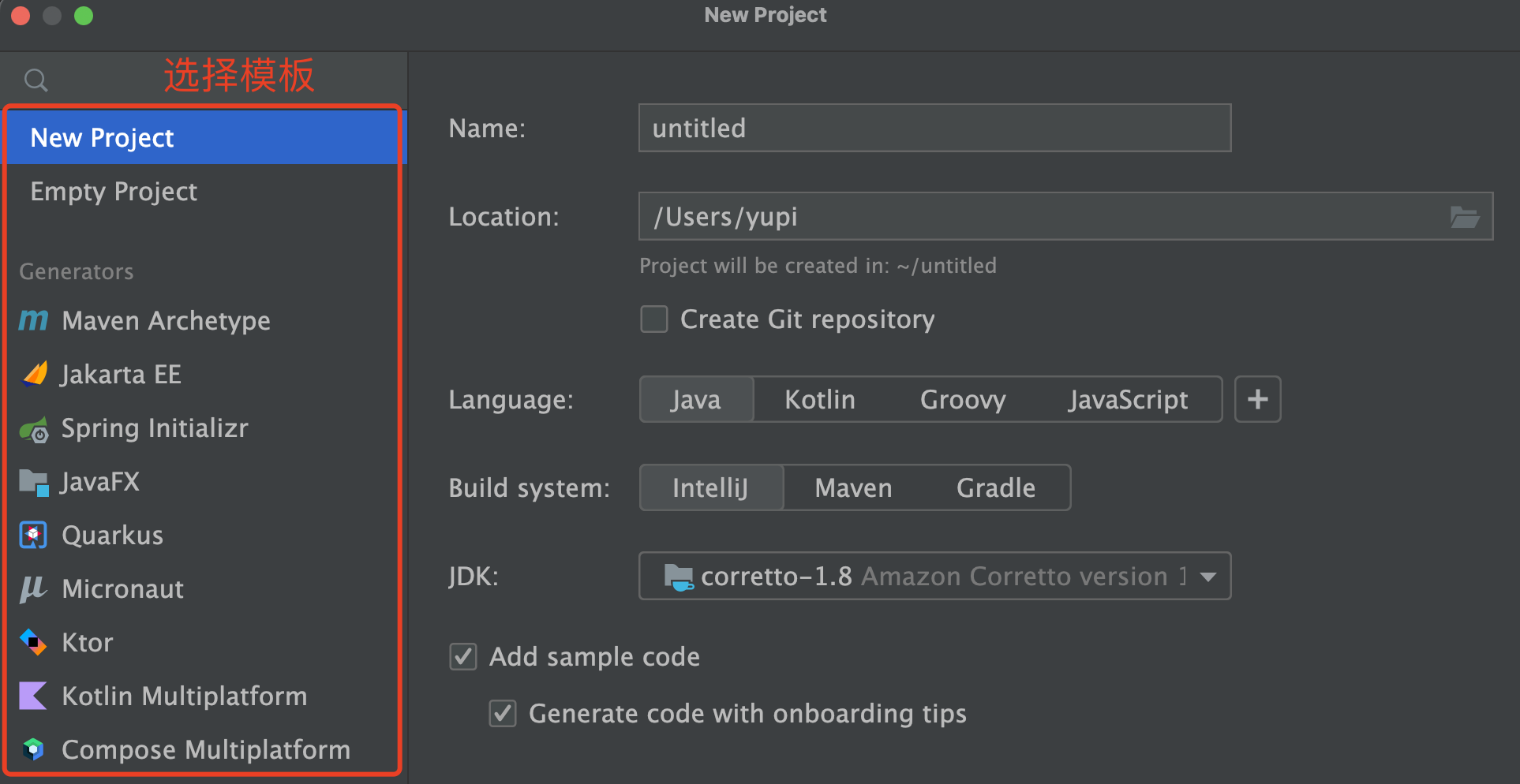This screenshot has width=1520, height=784.
Task: Click the Micronaut mu icon
Action: click(33, 589)
